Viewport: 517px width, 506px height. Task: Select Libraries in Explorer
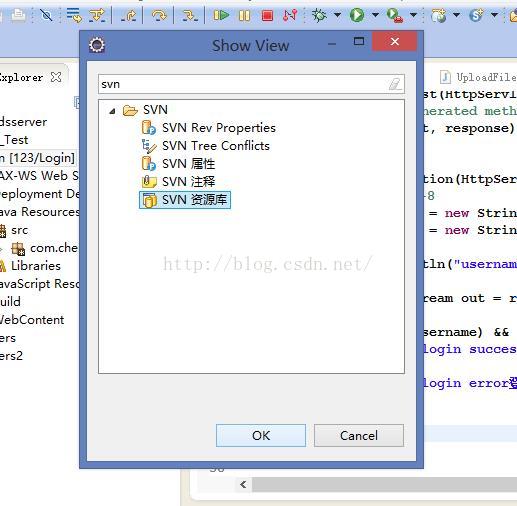coord(36,266)
